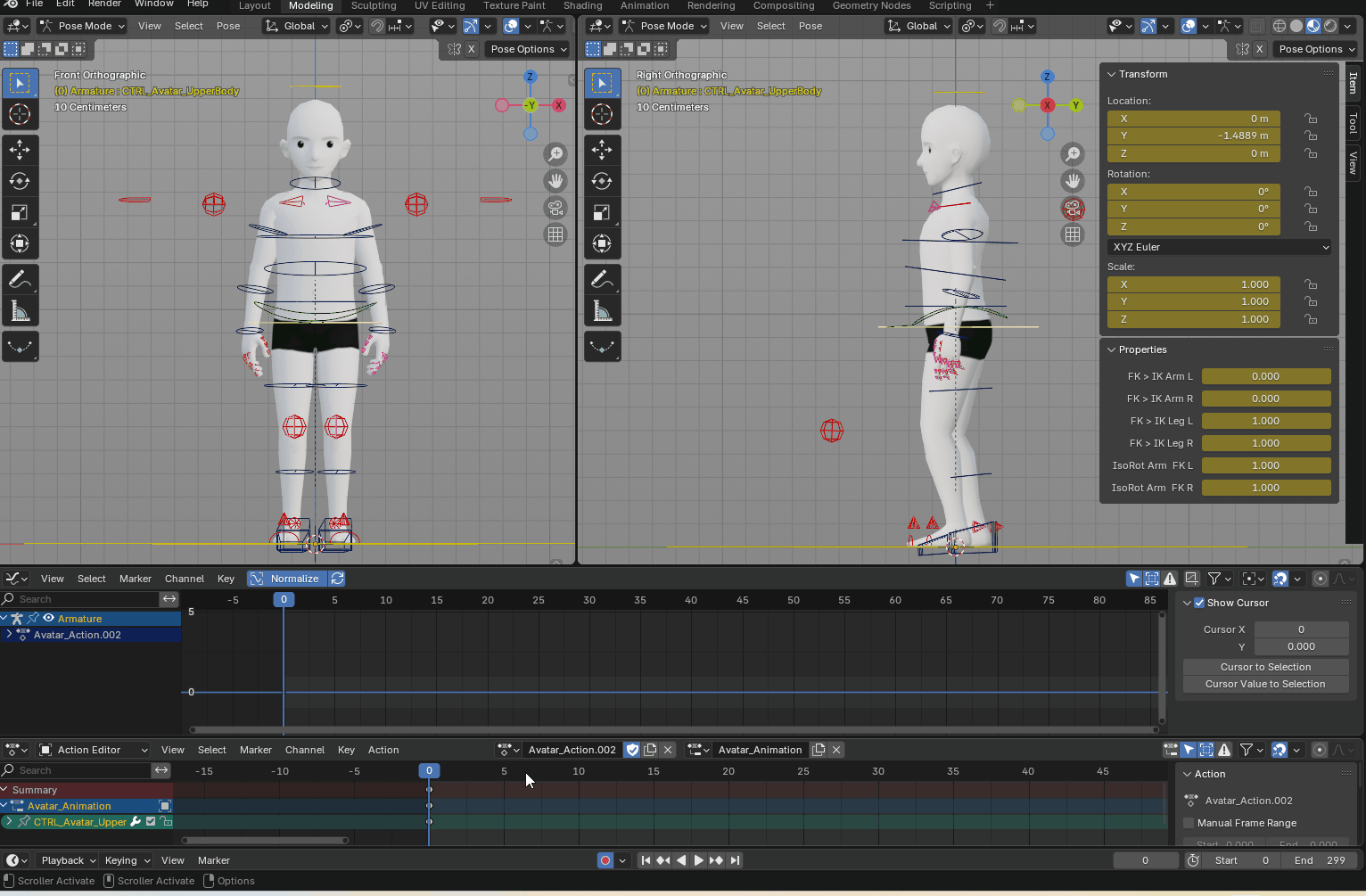Select the Measure tool in right viewport

coord(602,311)
